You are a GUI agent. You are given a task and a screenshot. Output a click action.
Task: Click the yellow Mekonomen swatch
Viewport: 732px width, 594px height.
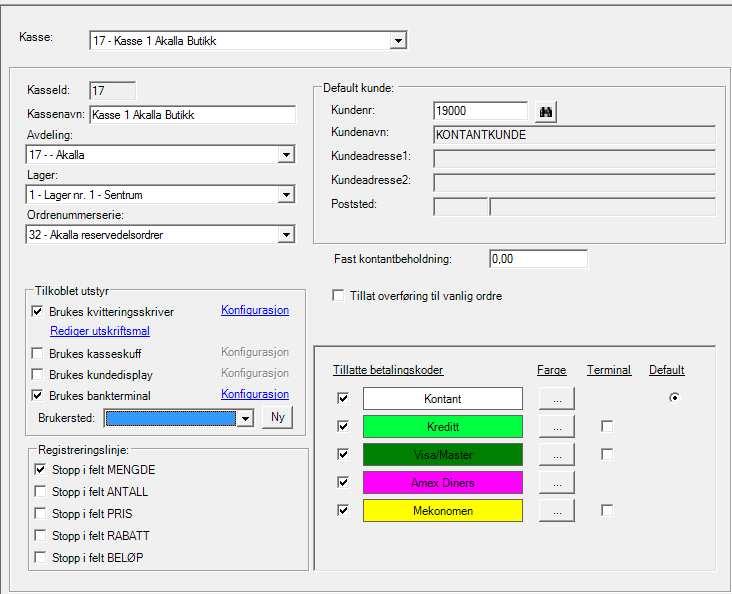(443, 511)
